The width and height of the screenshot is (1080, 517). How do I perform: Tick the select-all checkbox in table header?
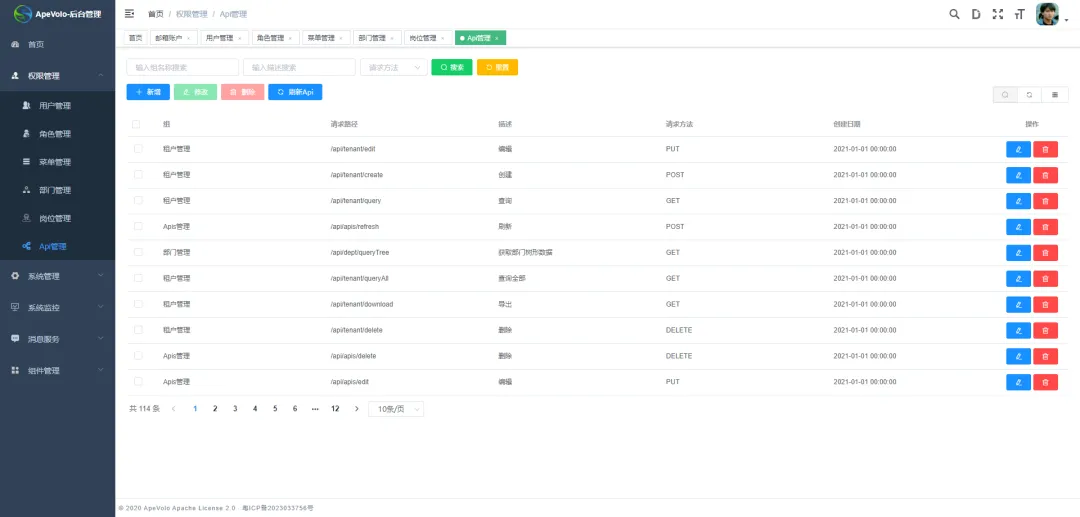(138, 124)
